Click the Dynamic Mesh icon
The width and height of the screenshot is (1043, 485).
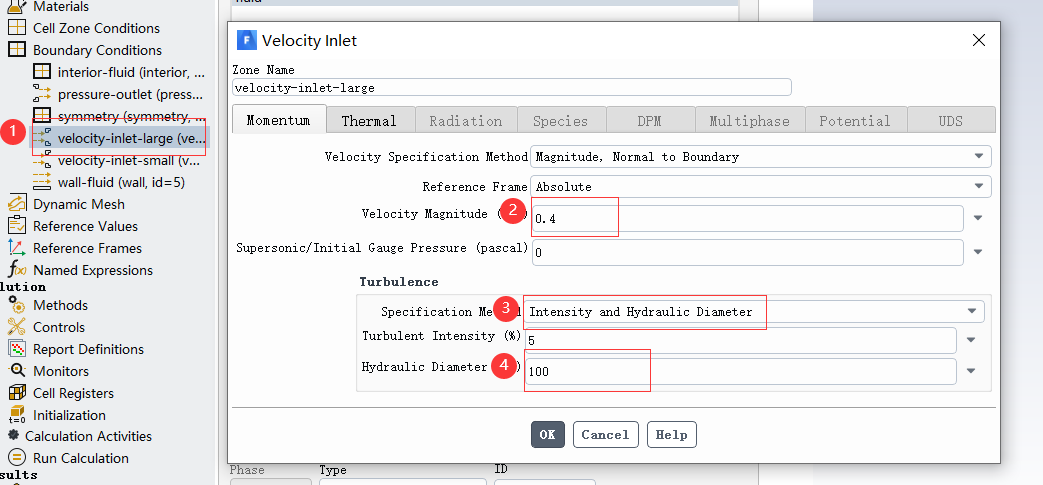(16, 204)
